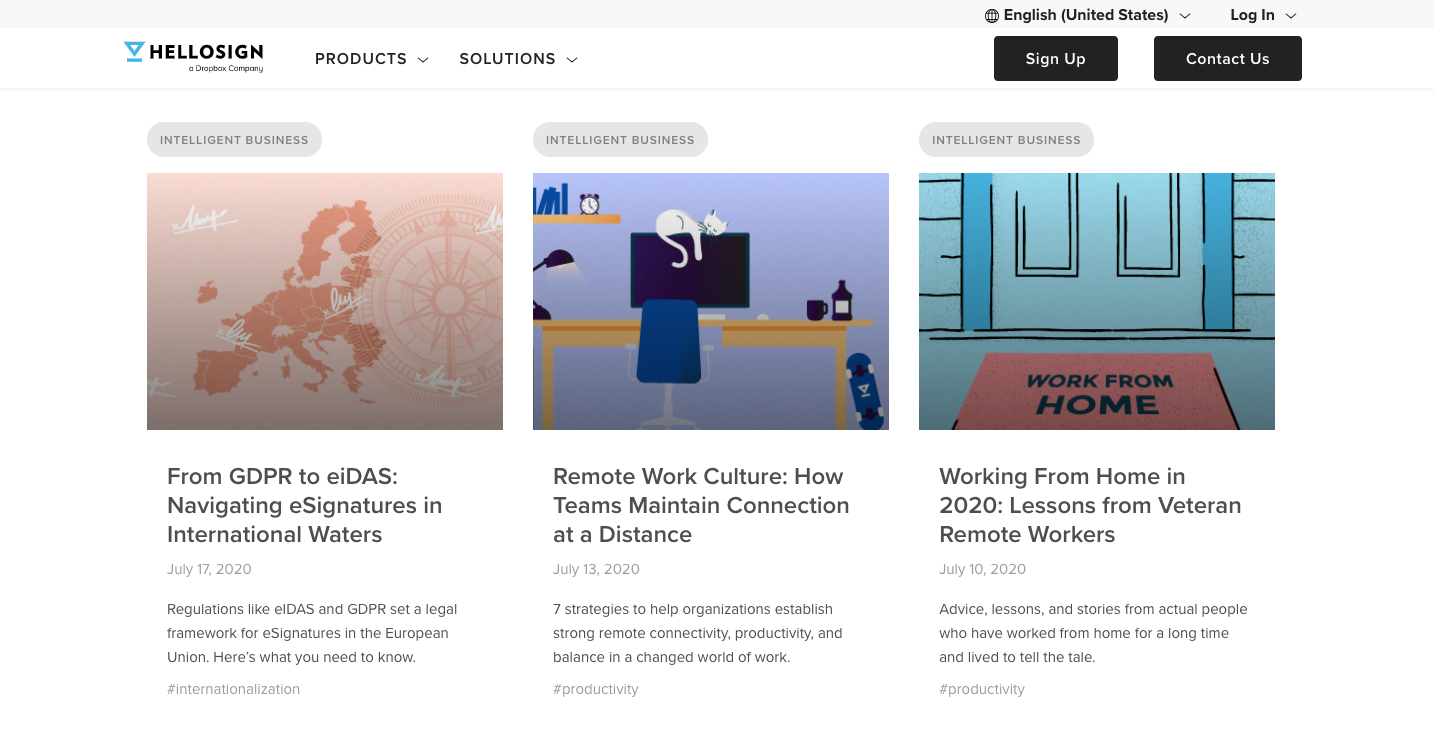Click the Sign Up button
The height and width of the screenshot is (740, 1434).
tap(1055, 59)
